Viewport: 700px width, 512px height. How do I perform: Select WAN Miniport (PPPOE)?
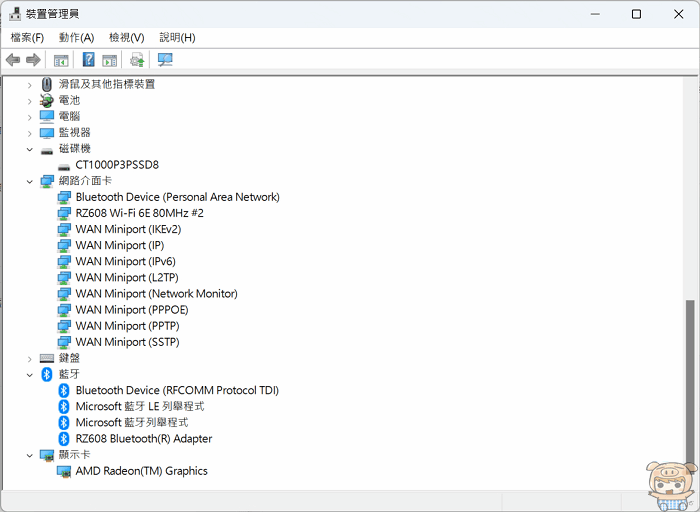tap(132, 309)
